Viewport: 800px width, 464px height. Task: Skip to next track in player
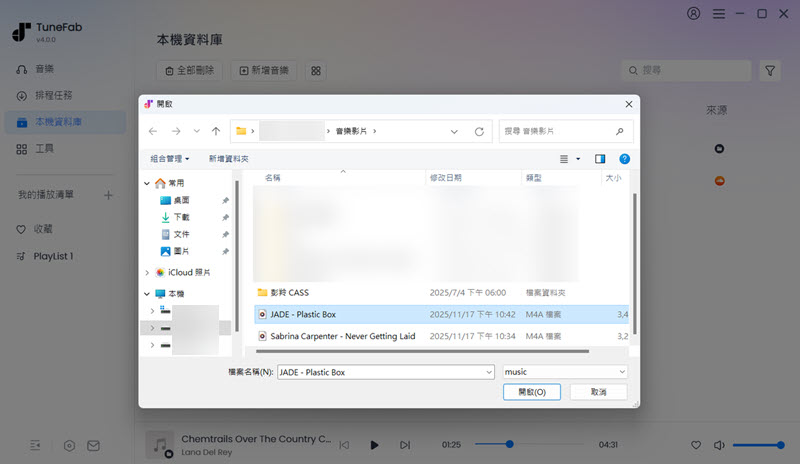405,445
